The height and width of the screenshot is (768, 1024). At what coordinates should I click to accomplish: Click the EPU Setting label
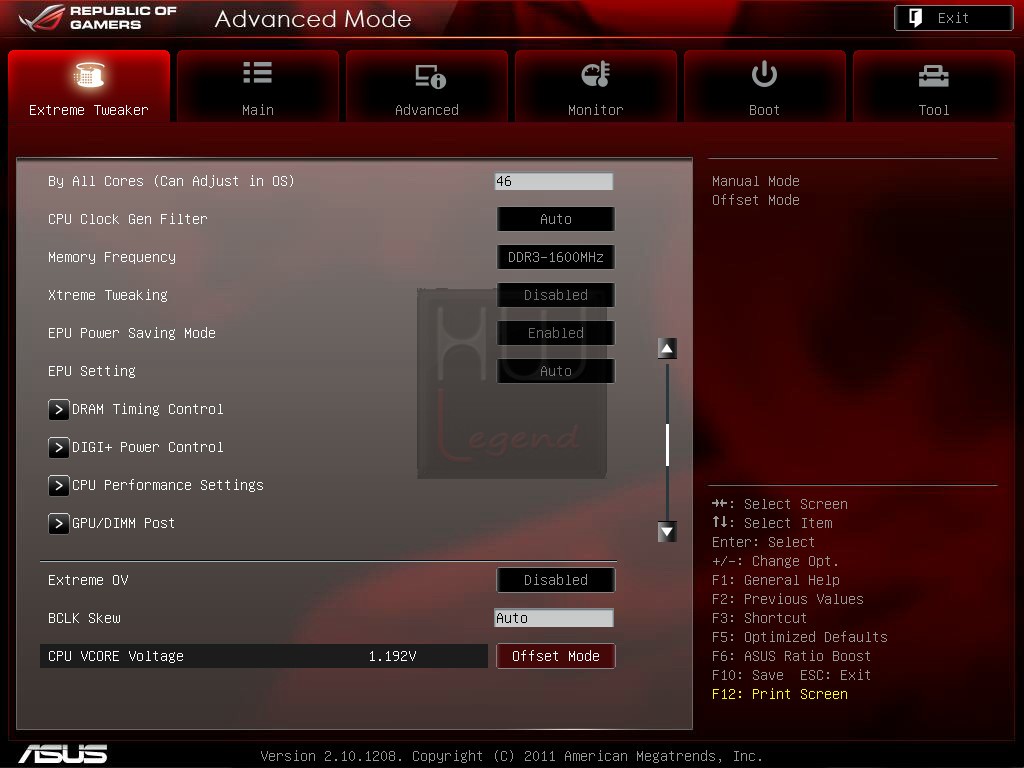coord(92,371)
